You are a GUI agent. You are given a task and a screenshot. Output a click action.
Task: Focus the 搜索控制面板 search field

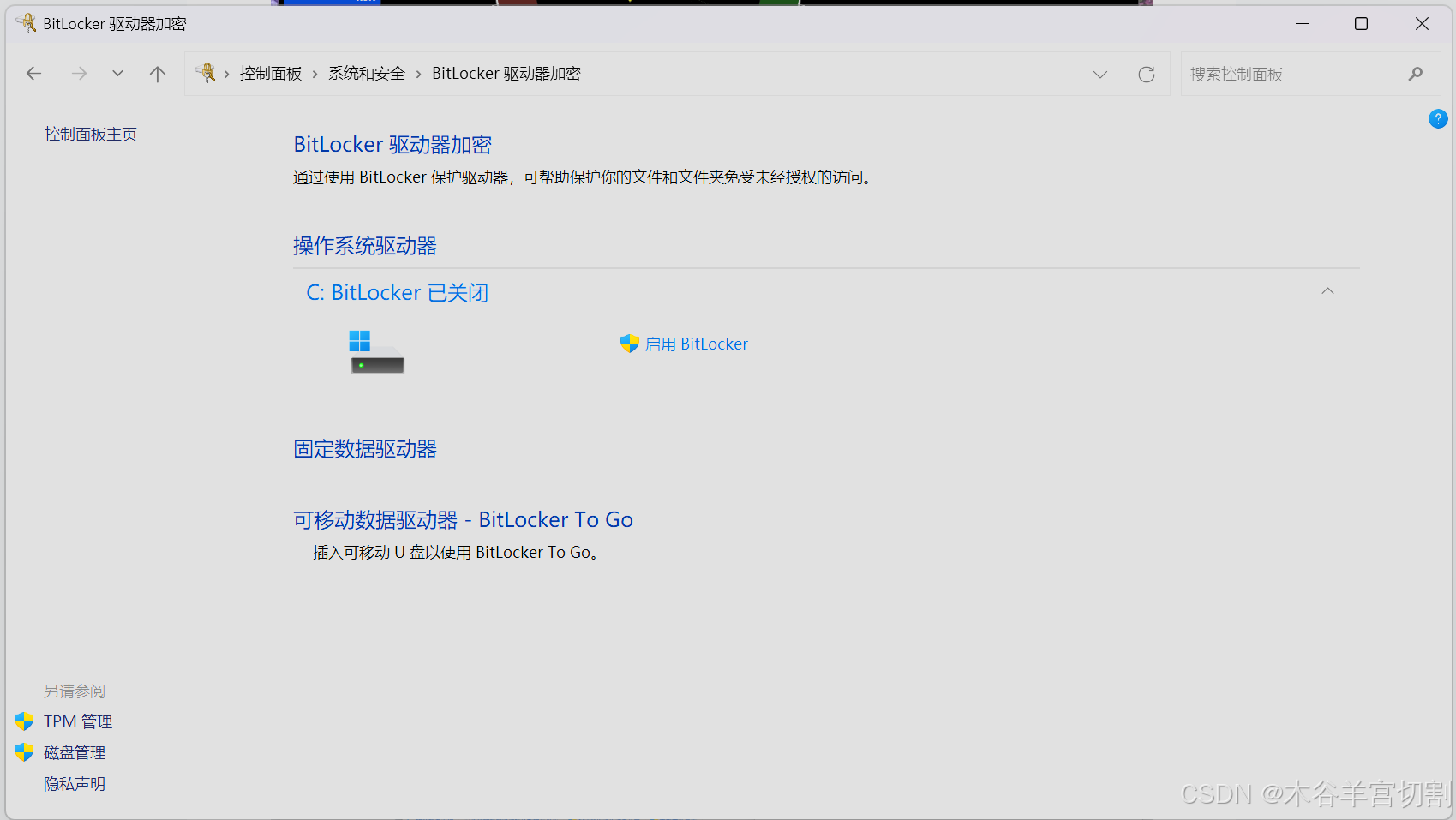click(x=1310, y=74)
